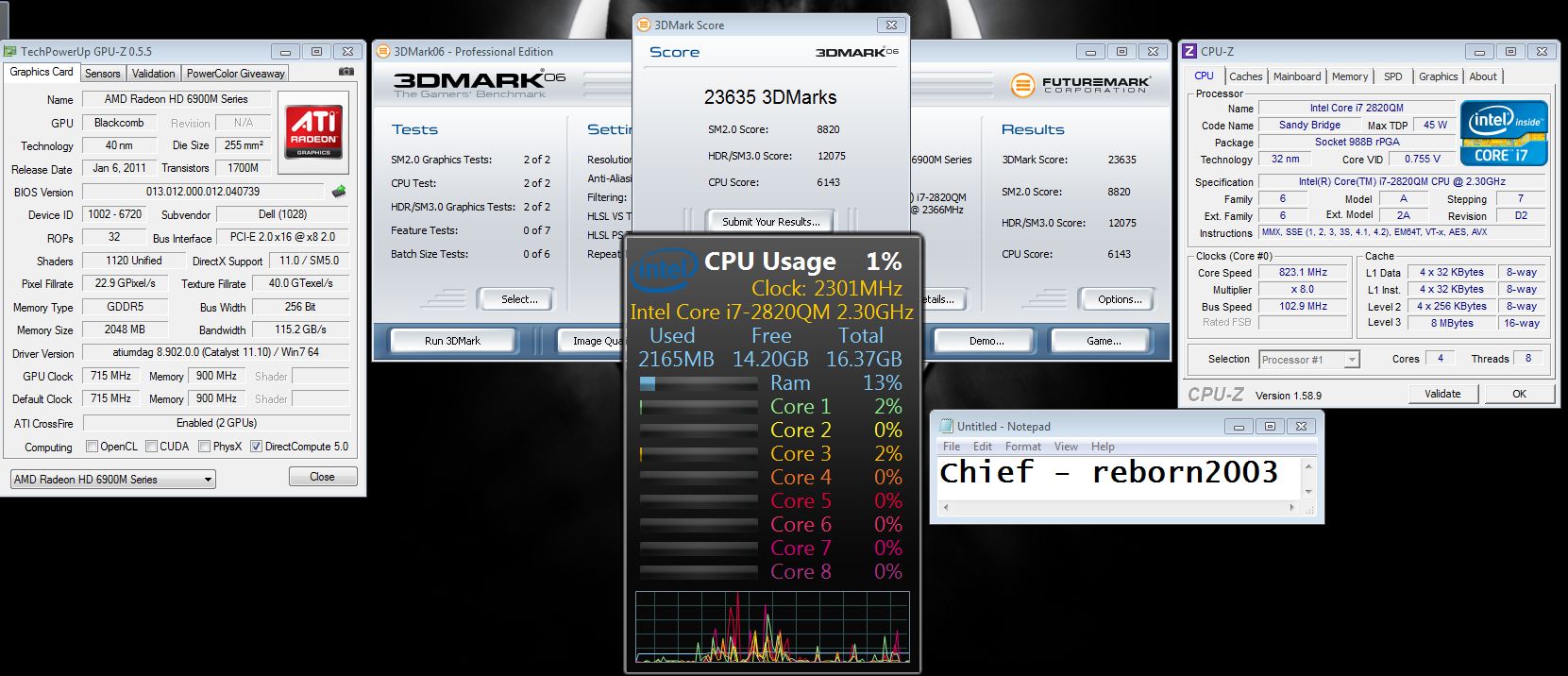1568x676 pixels.
Task: Open the Help menu in Notepad
Action: click(x=1103, y=447)
